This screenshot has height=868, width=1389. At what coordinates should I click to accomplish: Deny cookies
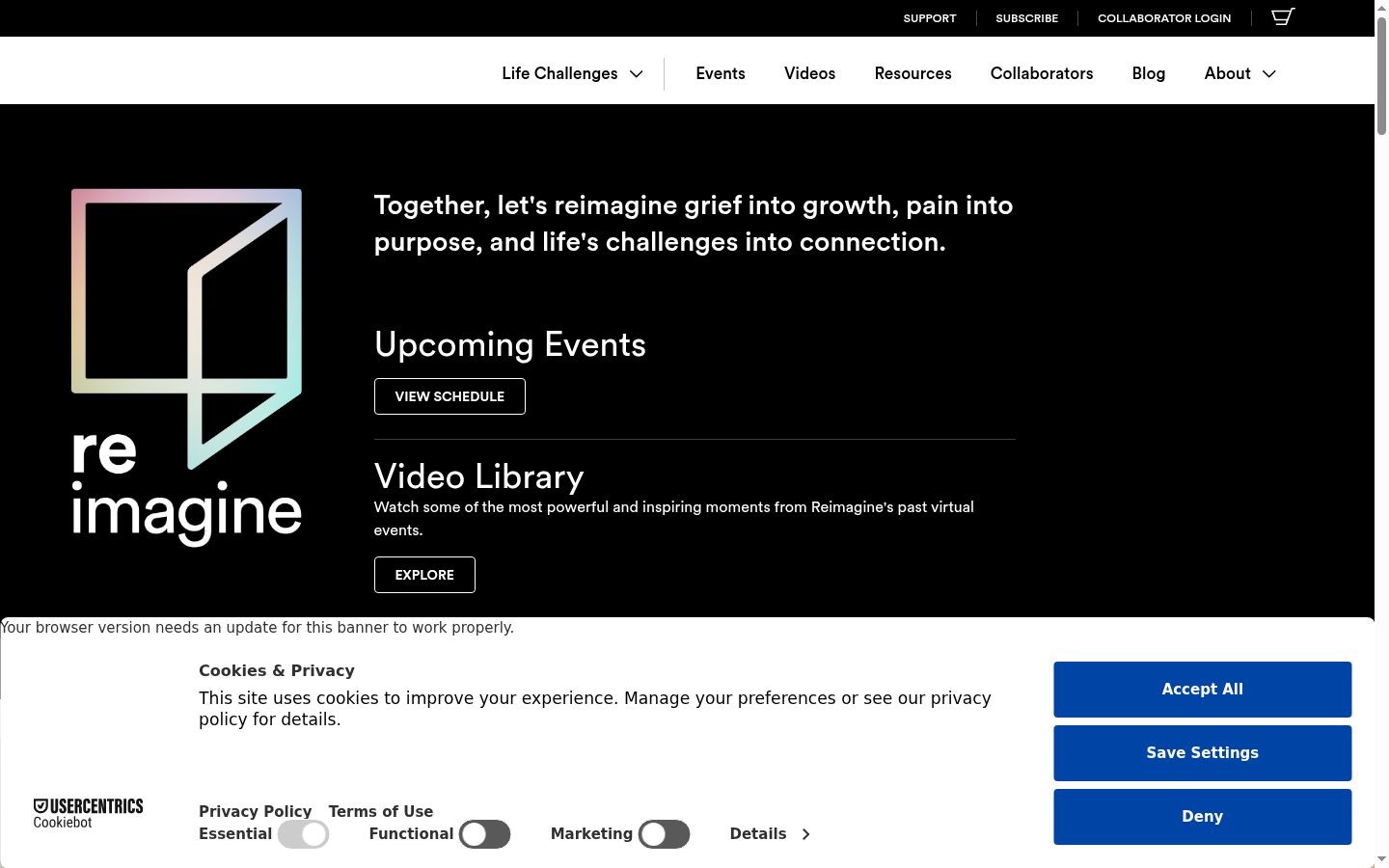(1202, 817)
